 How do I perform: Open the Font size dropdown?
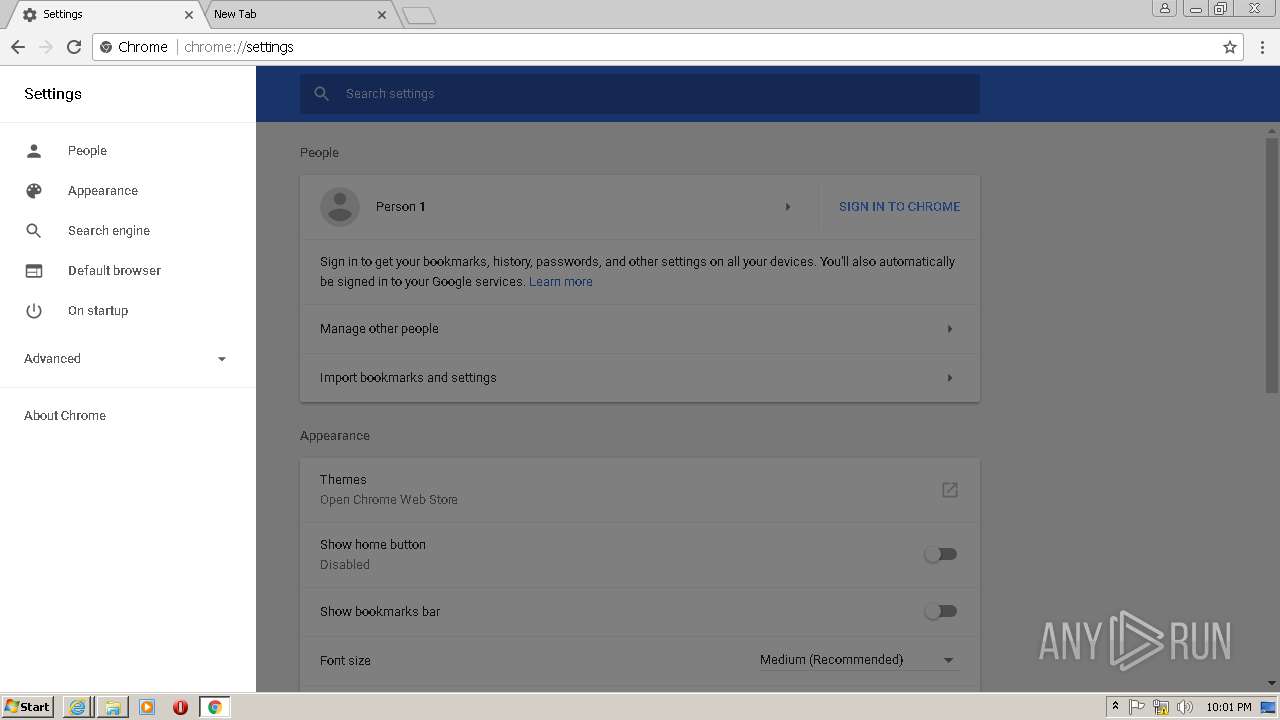[858, 660]
